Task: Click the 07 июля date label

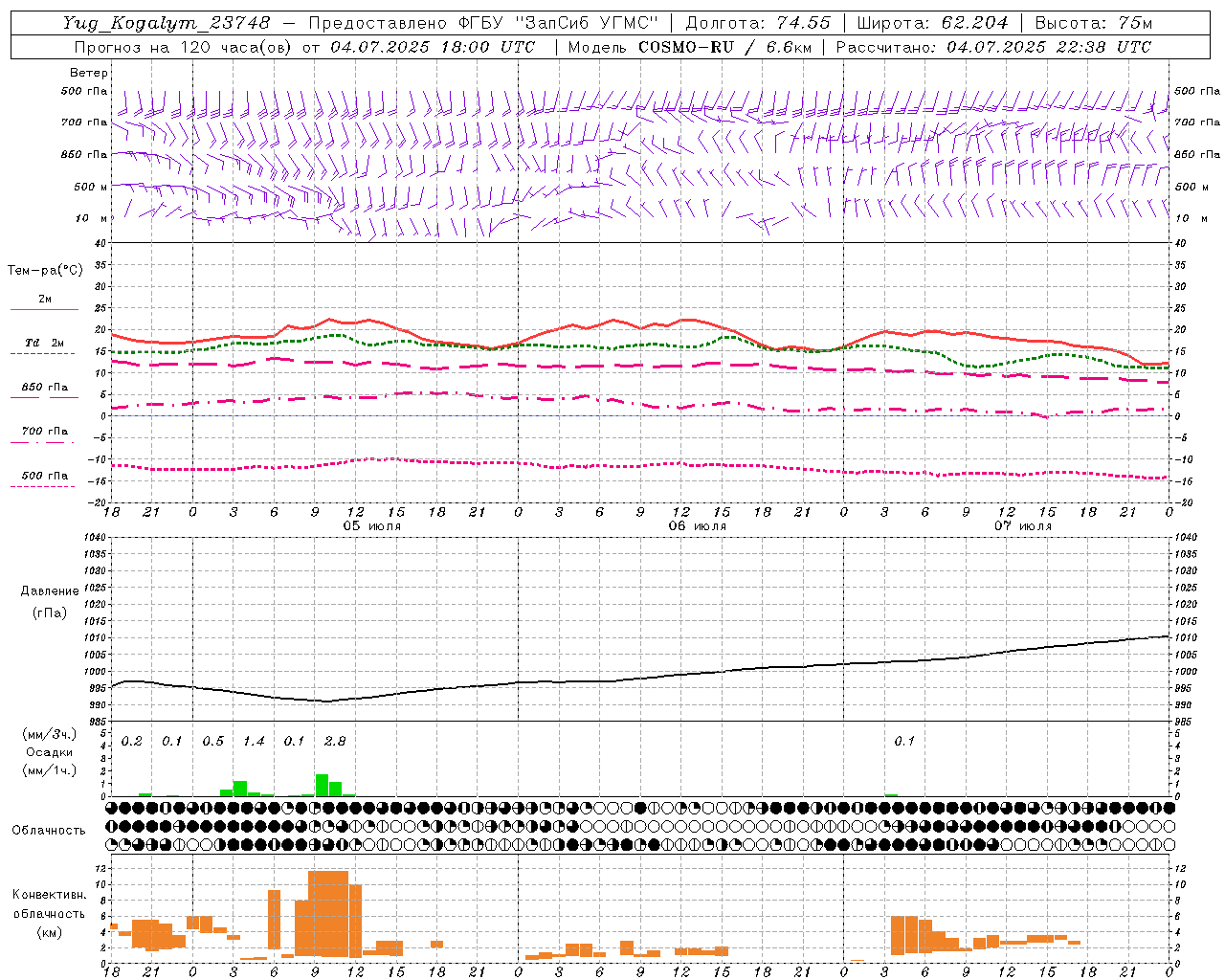Action: (1023, 526)
